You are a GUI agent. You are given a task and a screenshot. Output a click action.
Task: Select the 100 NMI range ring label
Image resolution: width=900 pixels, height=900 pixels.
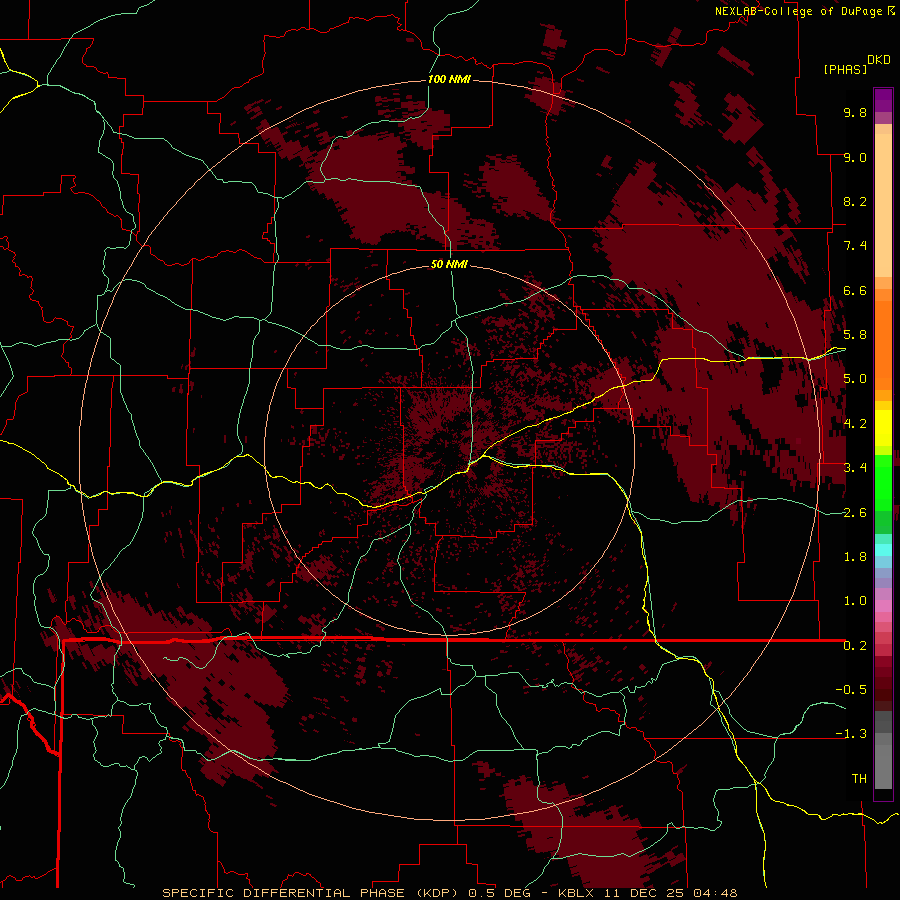[449, 79]
